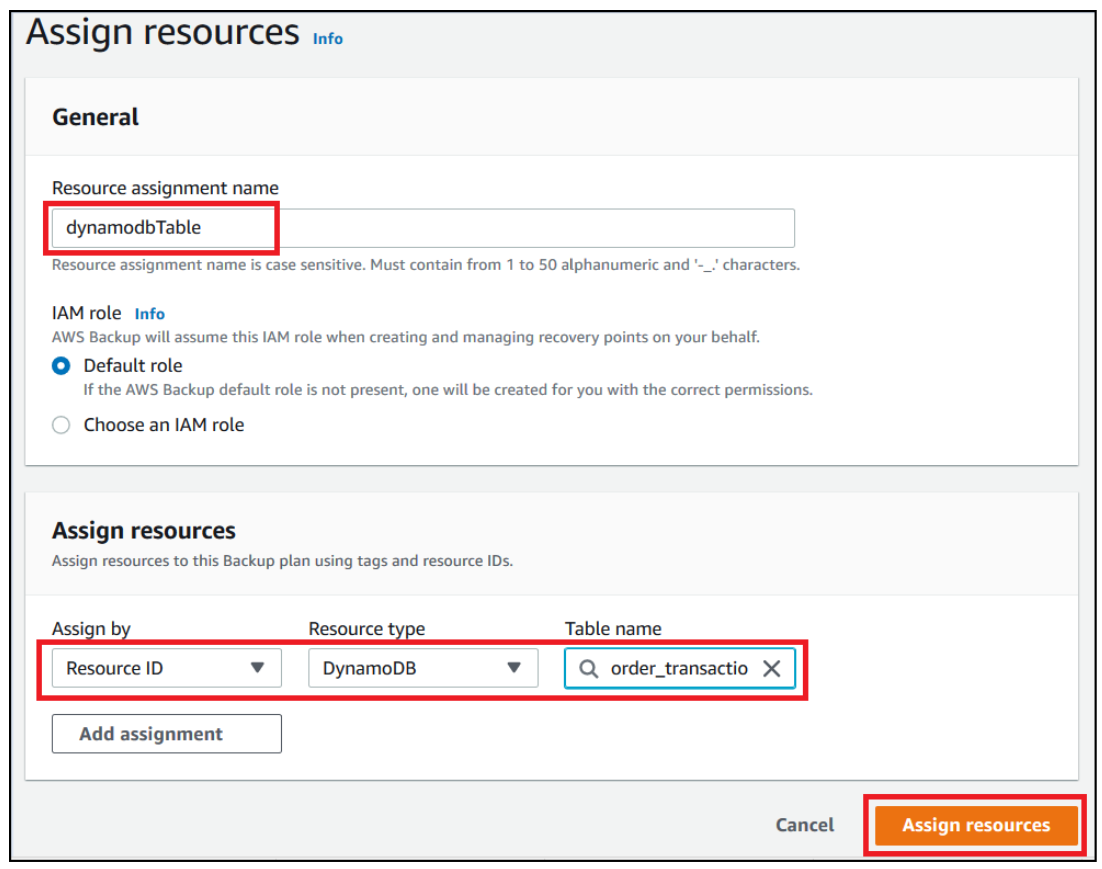Click the AWS Backup will assume description

[406, 337]
